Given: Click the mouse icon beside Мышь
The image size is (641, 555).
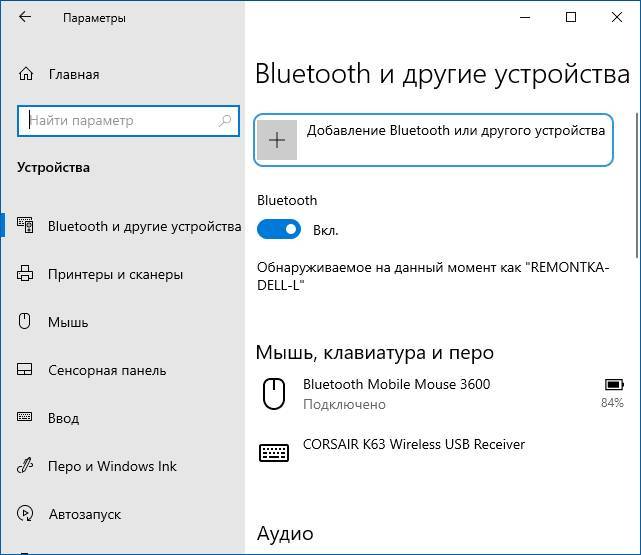Looking at the screenshot, I should click(25, 321).
